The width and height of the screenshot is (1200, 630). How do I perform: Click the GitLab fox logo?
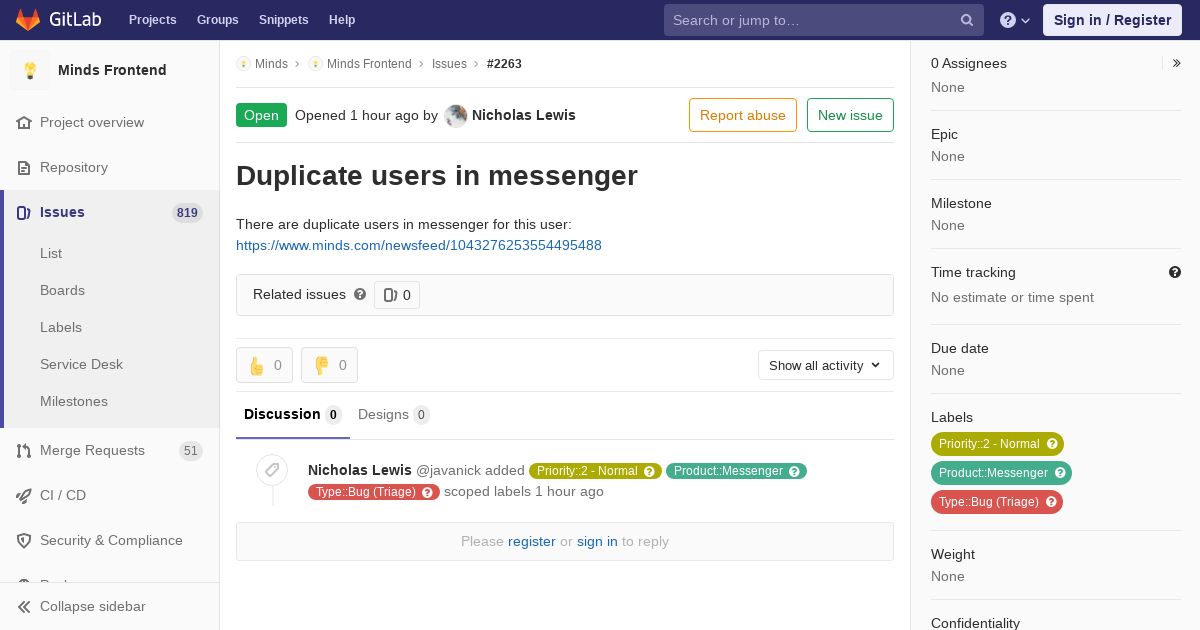tap(28, 19)
